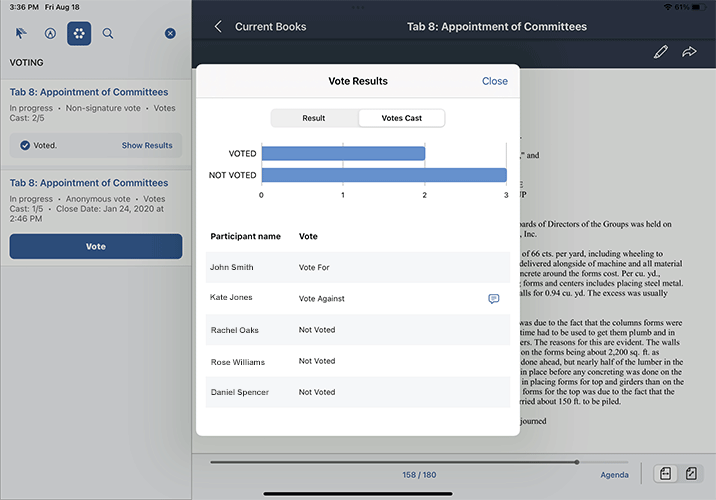Switch to the Result tab
The height and width of the screenshot is (500, 716).
pos(314,118)
